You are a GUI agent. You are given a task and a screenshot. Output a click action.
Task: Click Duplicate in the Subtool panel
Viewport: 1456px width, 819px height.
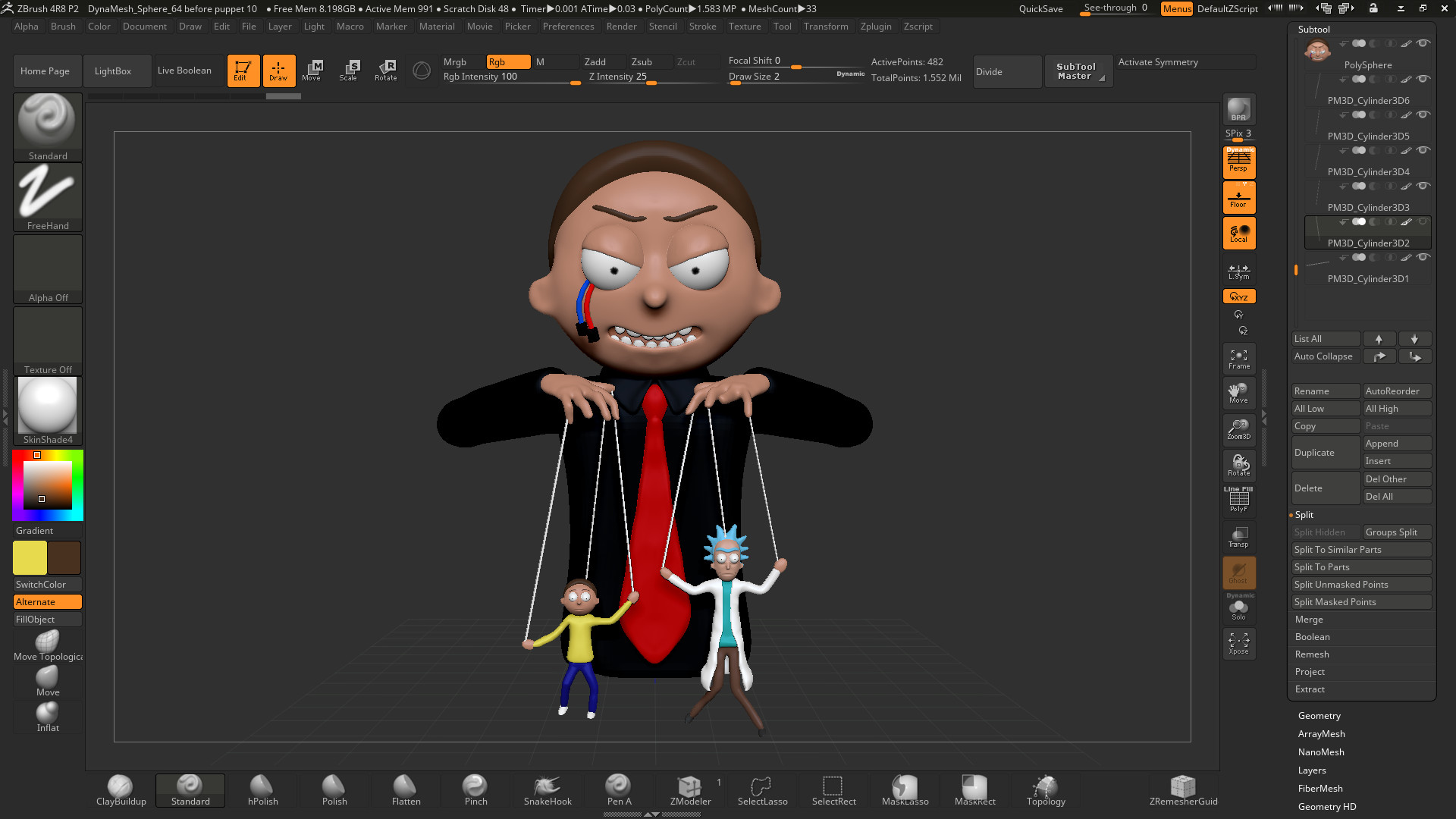(1326, 453)
